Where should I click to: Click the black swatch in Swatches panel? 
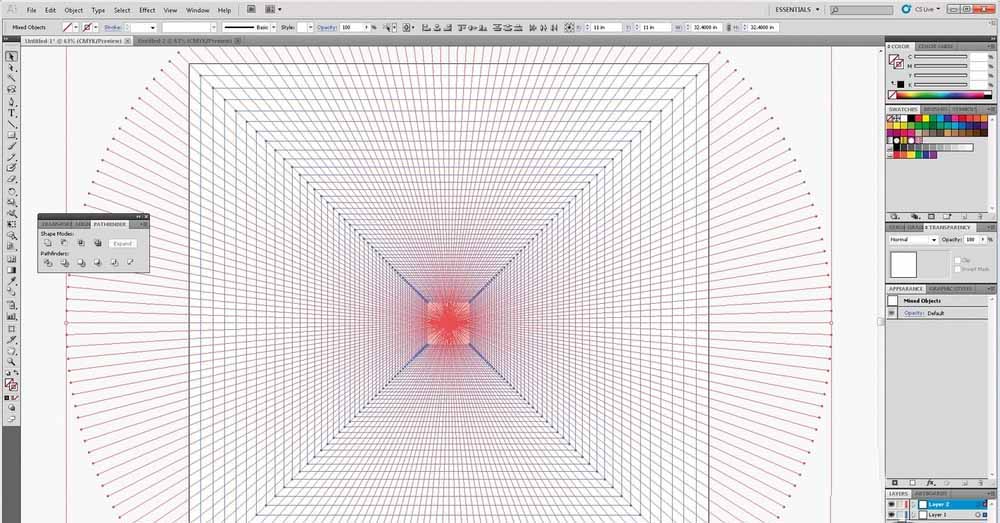tap(911, 118)
